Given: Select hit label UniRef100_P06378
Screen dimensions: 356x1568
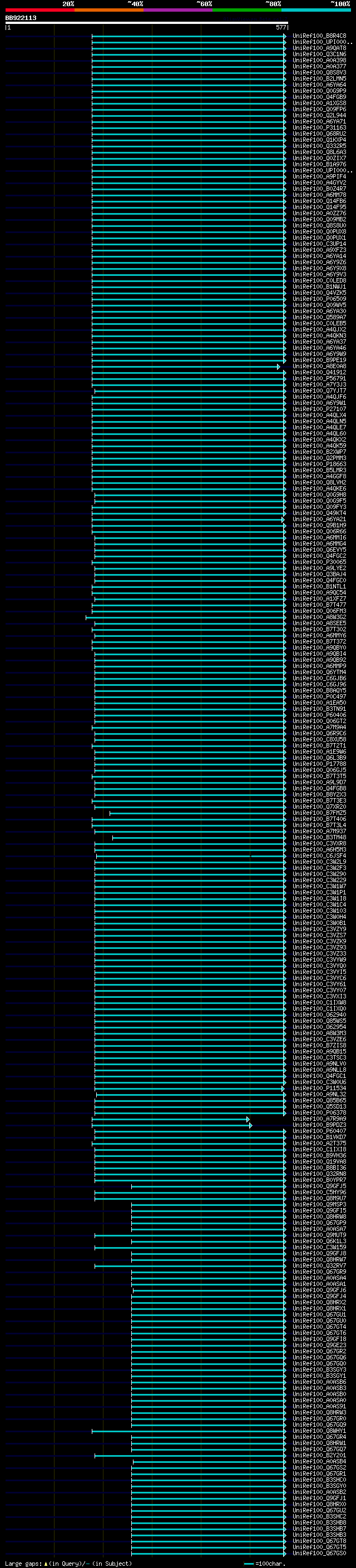Looking at the screenshot, I should [x=319, y=1112].
